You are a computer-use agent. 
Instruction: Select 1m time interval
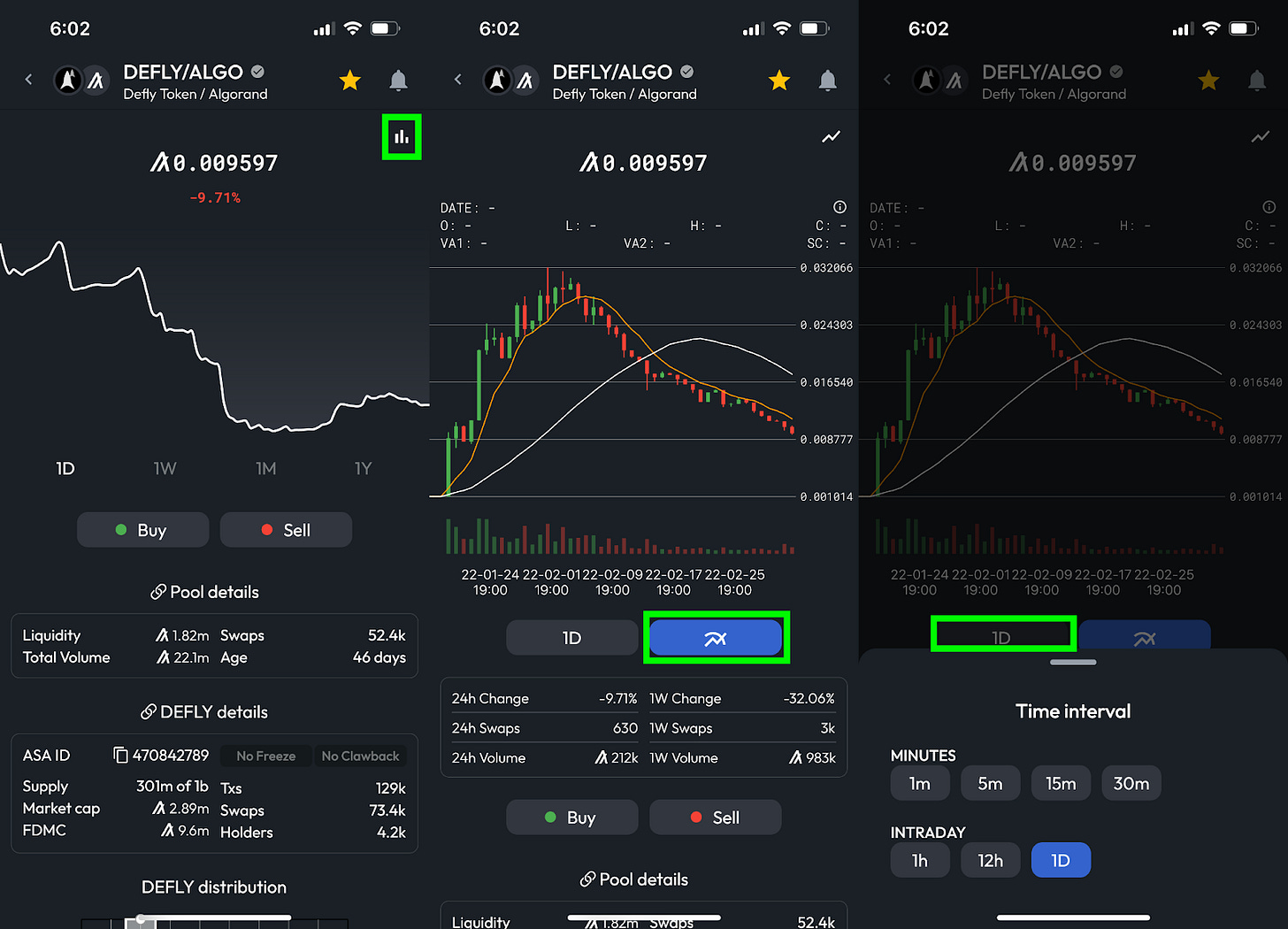(x=920, y=783)
